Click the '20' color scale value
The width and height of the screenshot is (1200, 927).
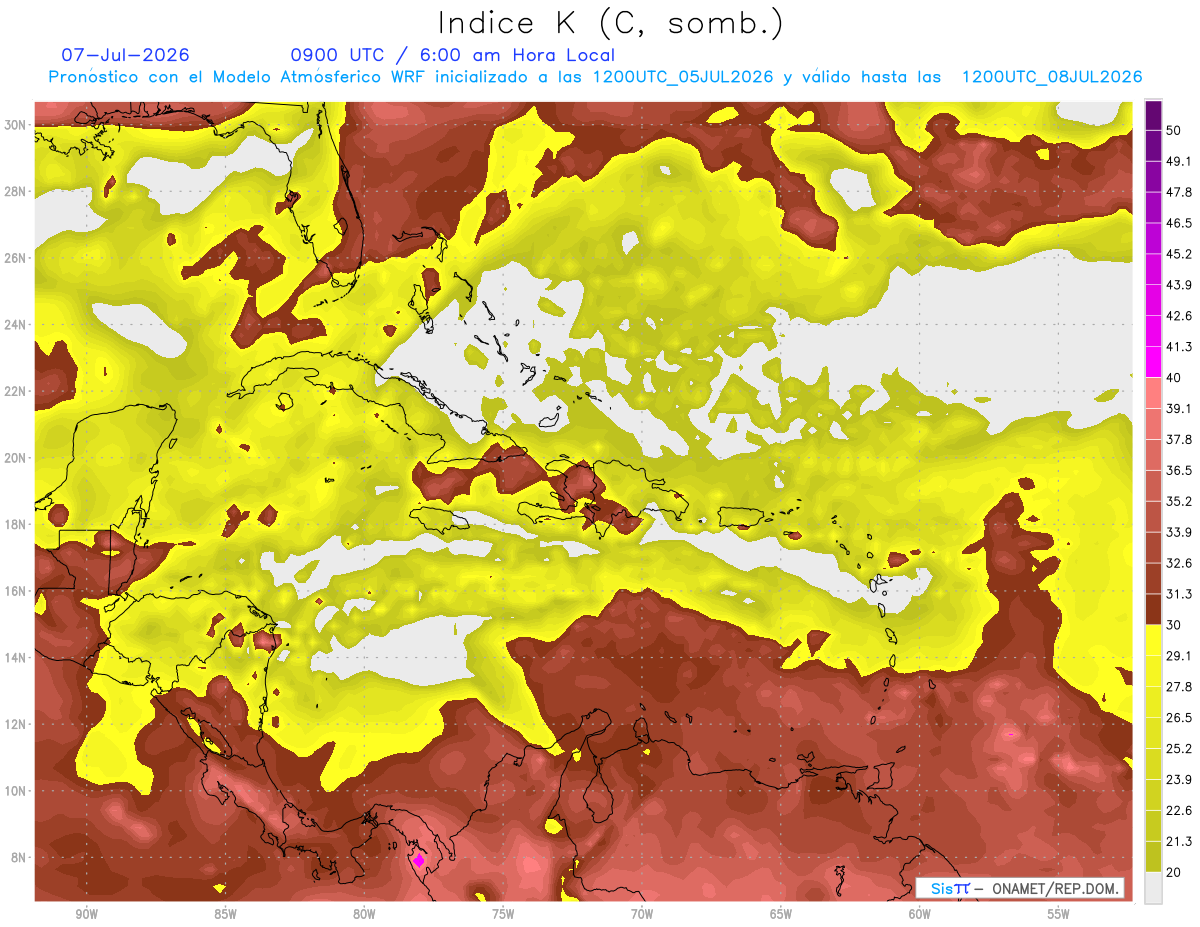[x=1173, y=872]
